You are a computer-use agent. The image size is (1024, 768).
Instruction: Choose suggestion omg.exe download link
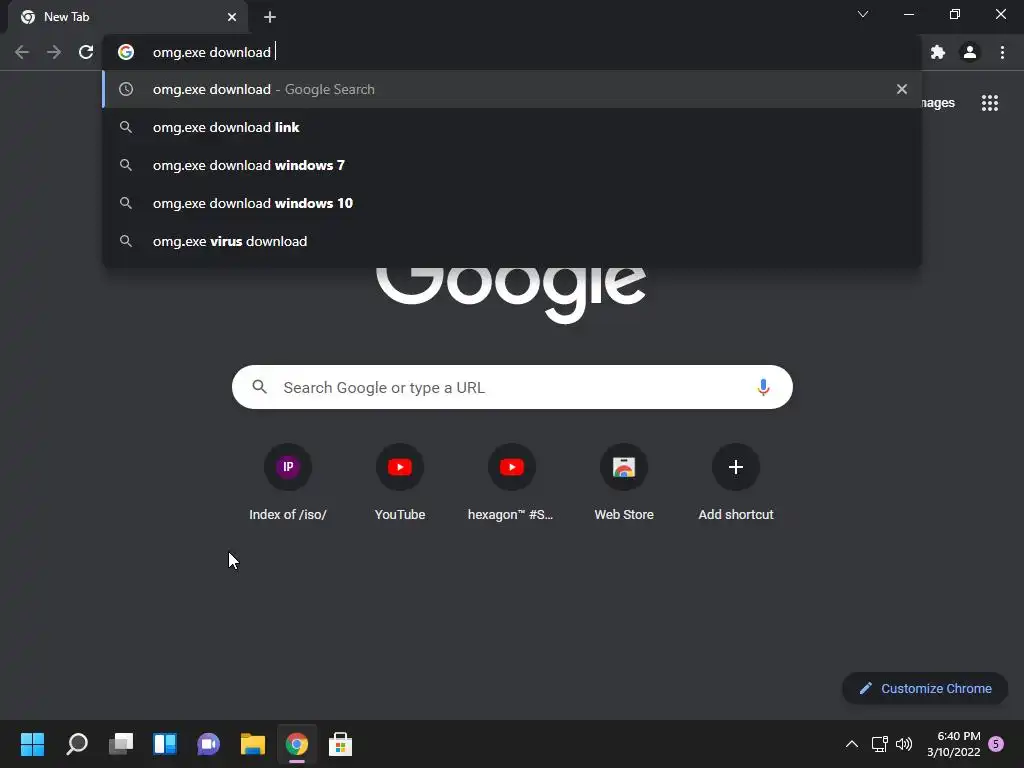click(511, 127)
